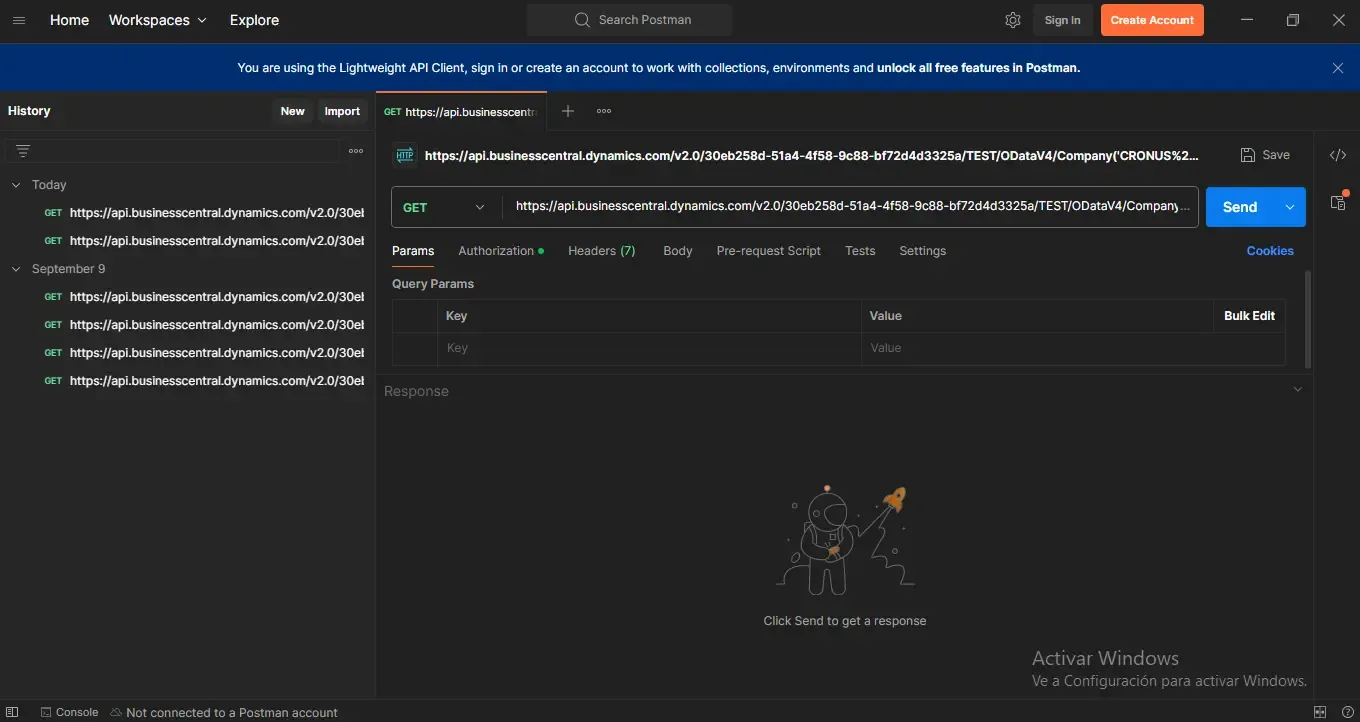Open the hamburger menu icon
The image size is (1360, 722).
[x=18, y=20]
